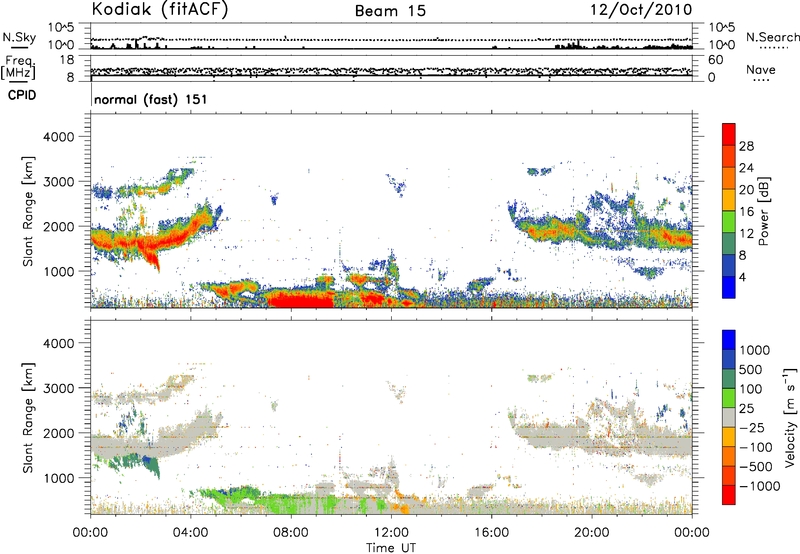Screen dimensions: 800x554
Task: Click the "16" label on the power colorbar
Action: tap(746, 212)
